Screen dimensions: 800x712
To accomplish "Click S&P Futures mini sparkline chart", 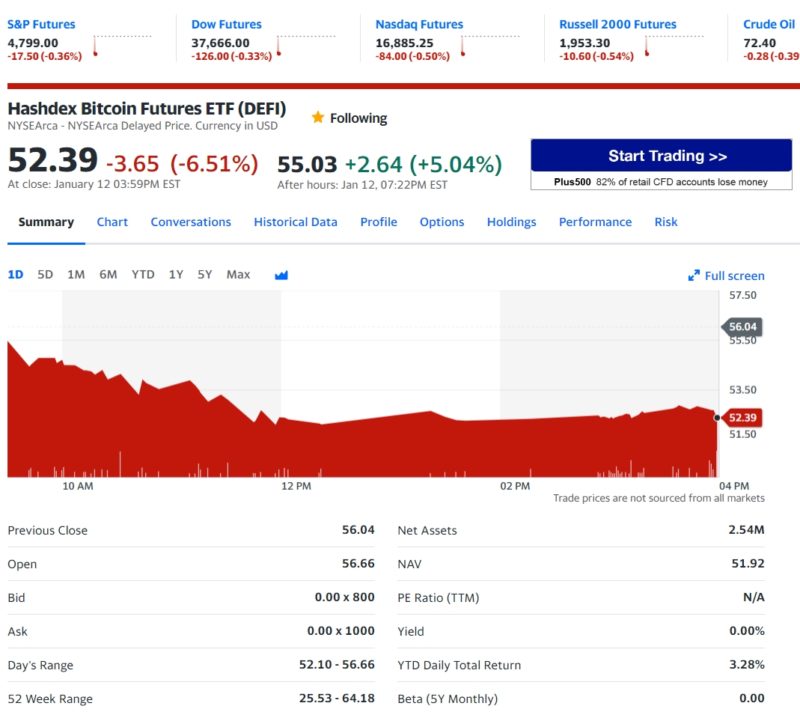I will [x=121, y=45].
